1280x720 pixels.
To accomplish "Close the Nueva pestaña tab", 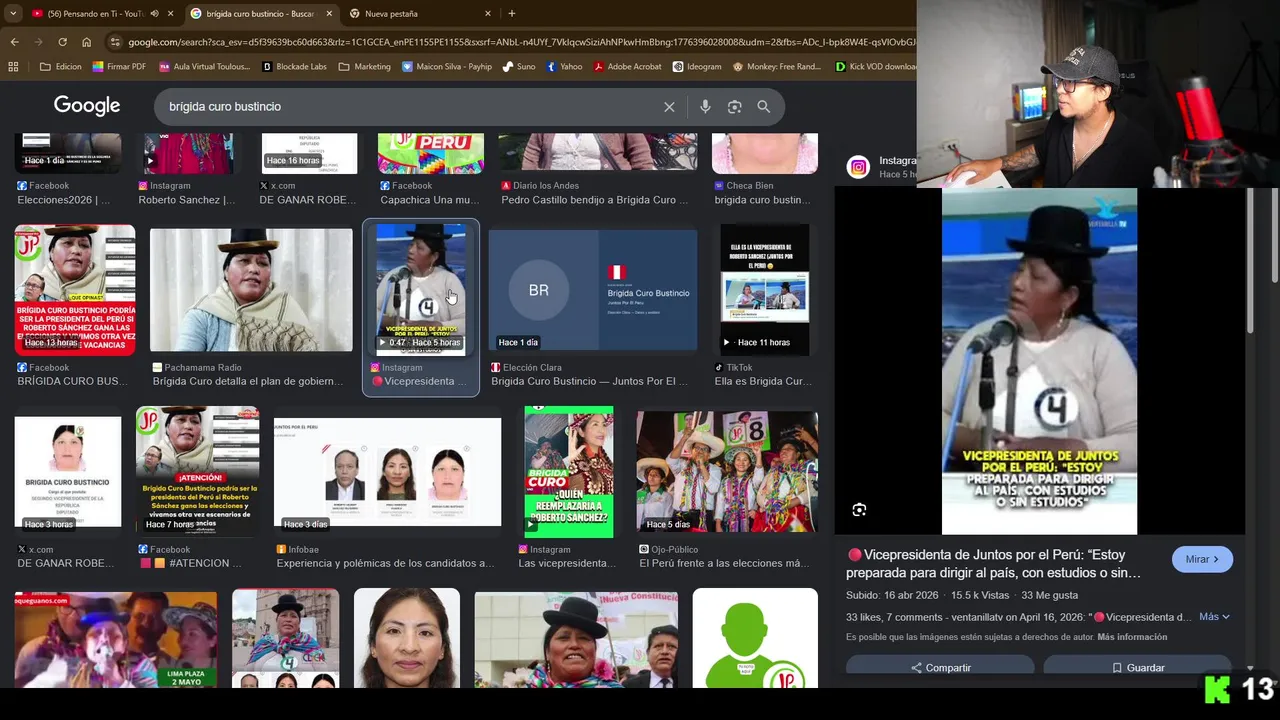I will 488,13.
